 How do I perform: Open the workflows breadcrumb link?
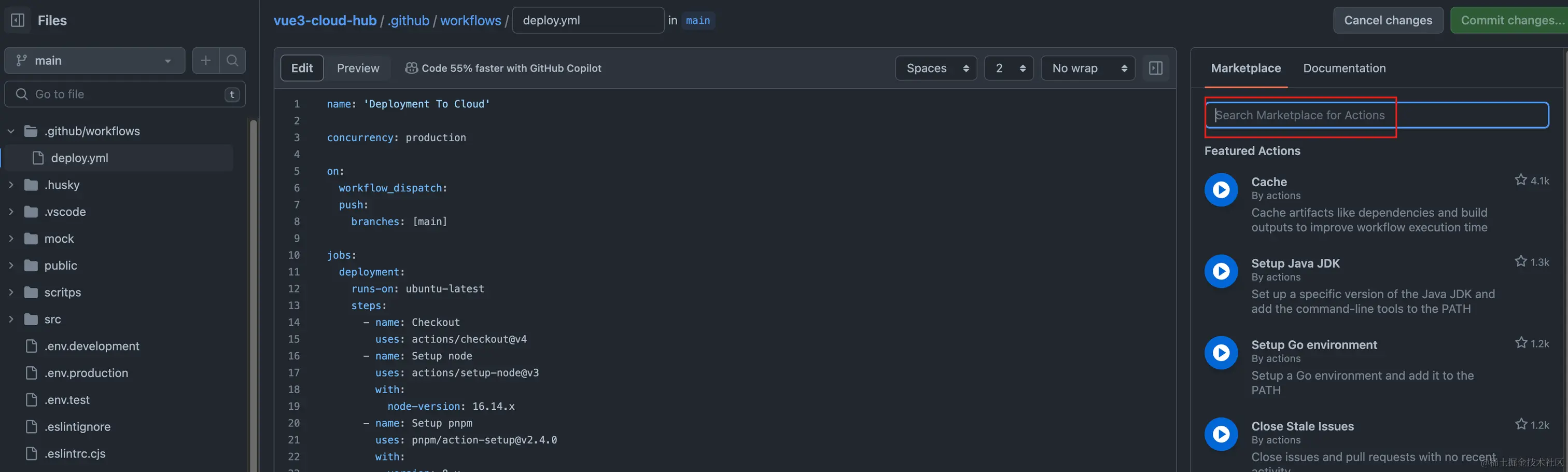tap(470, 20)
